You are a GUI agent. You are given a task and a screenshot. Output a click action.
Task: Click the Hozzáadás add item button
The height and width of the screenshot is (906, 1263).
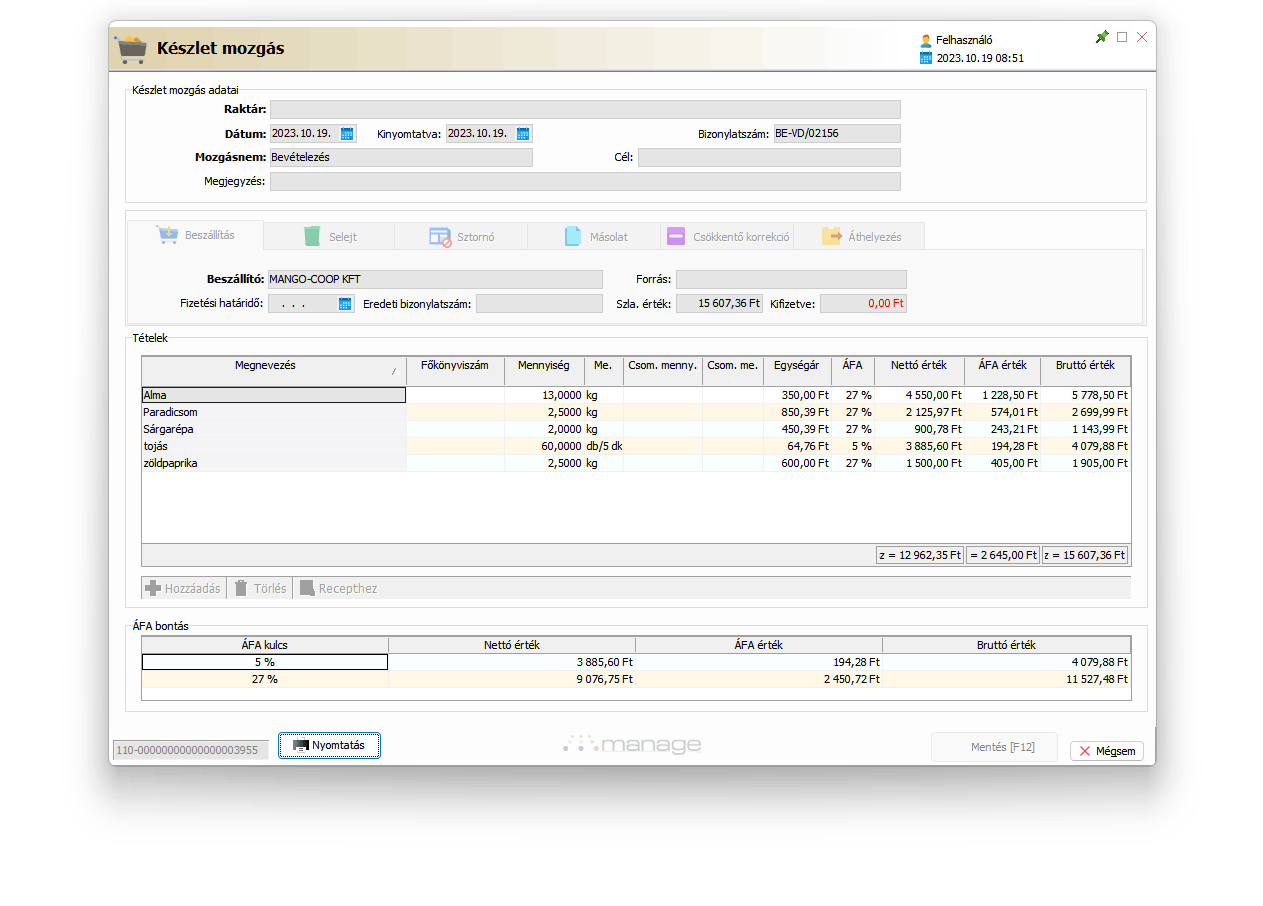[x=183, y=589]
